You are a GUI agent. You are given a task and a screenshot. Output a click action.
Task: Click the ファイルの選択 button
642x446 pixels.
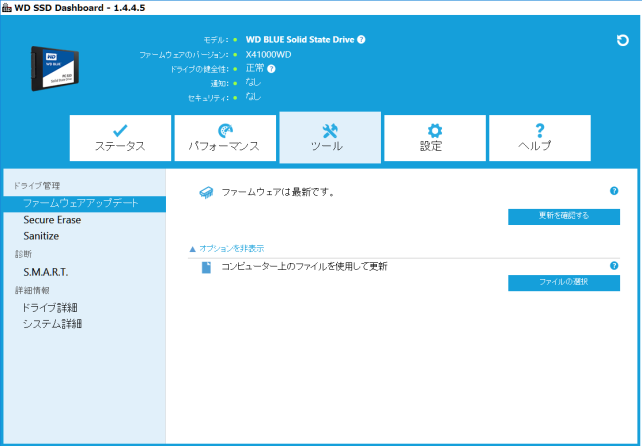click(x=564, y=283)
